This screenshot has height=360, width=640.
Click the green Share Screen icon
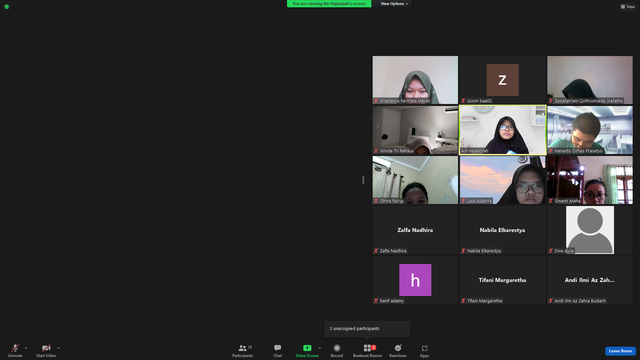tap(307, 348)
